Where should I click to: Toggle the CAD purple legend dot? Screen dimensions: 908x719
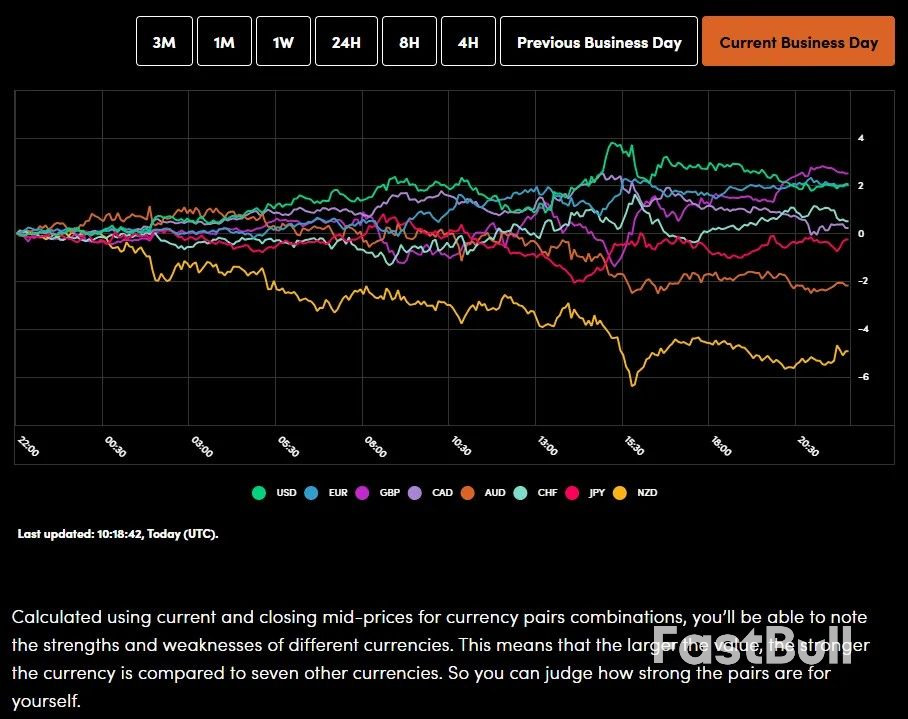415,492
